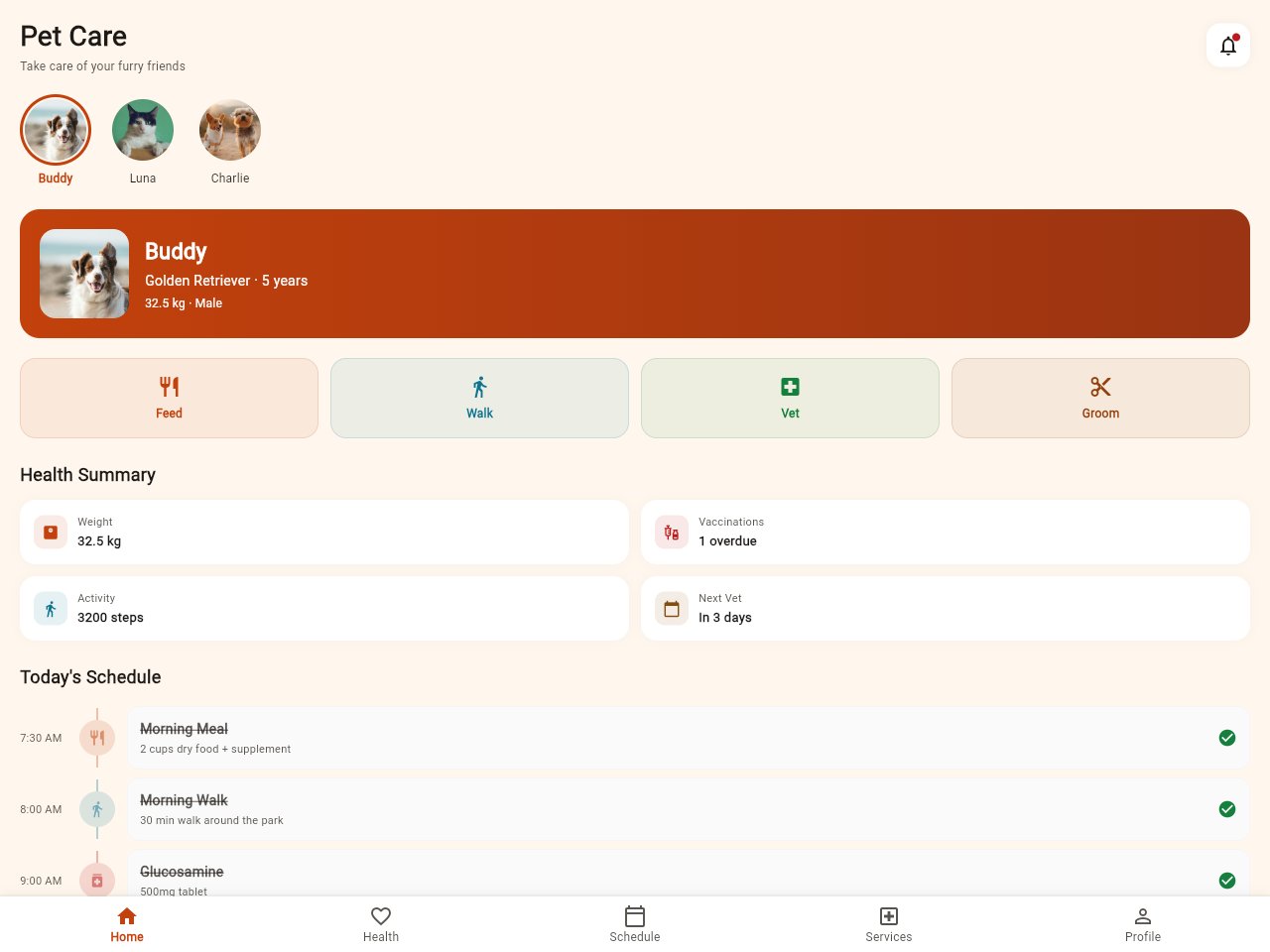Image resolution: width=1270 pixels, height=952 pixels.
Task: Click the Golden Retriever · 5 years text
Action: coord(226,281)
